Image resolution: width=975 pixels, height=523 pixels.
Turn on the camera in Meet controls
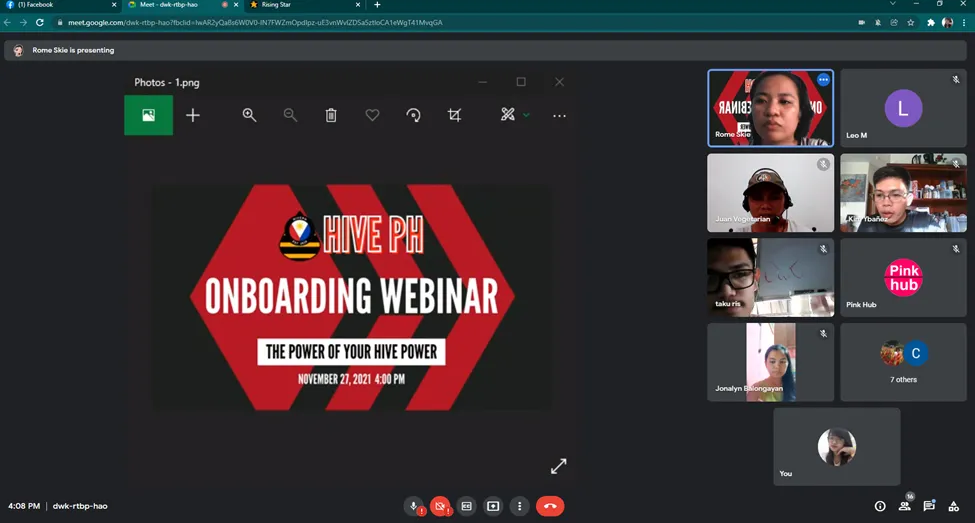tap(441, 506)
